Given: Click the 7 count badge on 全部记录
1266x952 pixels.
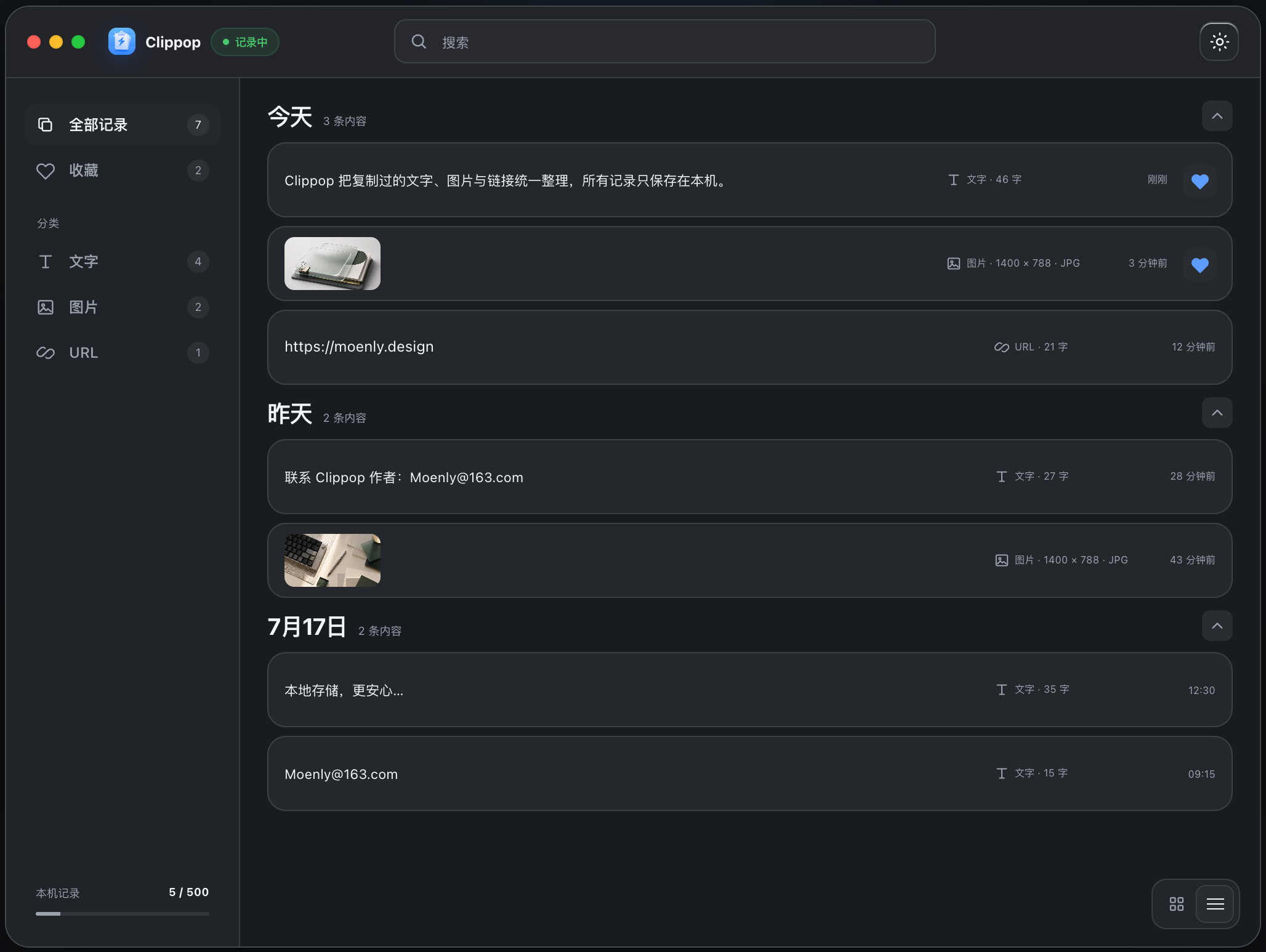Looking at the screenshot, I should tap(198, 125).
